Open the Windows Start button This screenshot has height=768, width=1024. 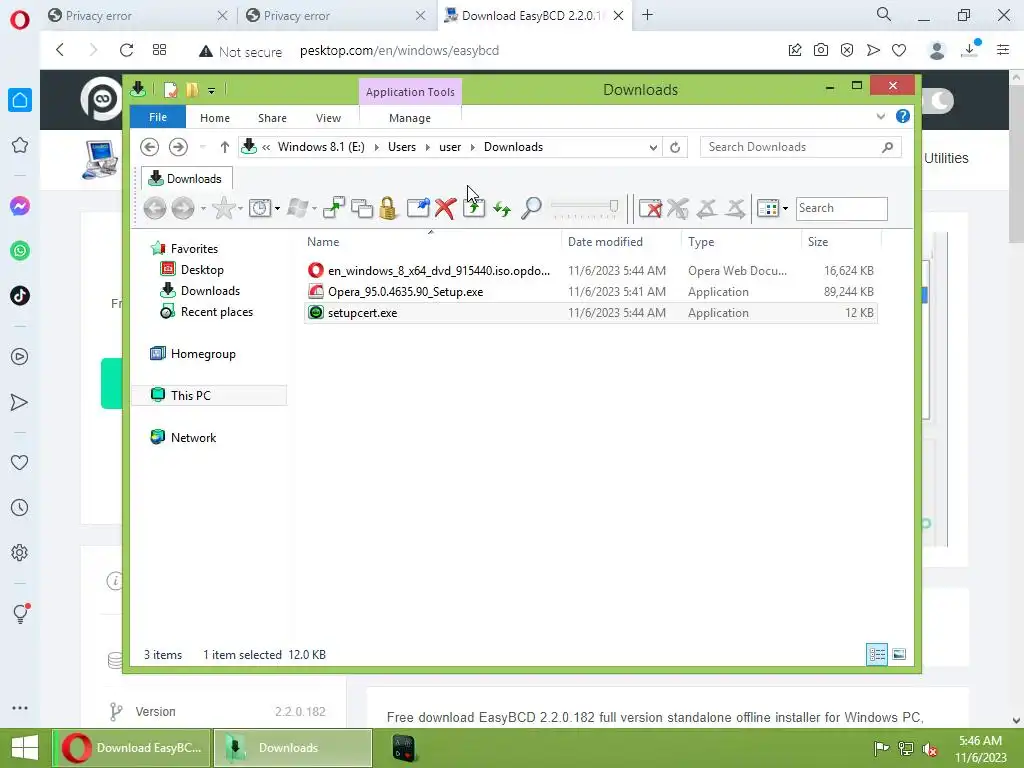point(25,748)
